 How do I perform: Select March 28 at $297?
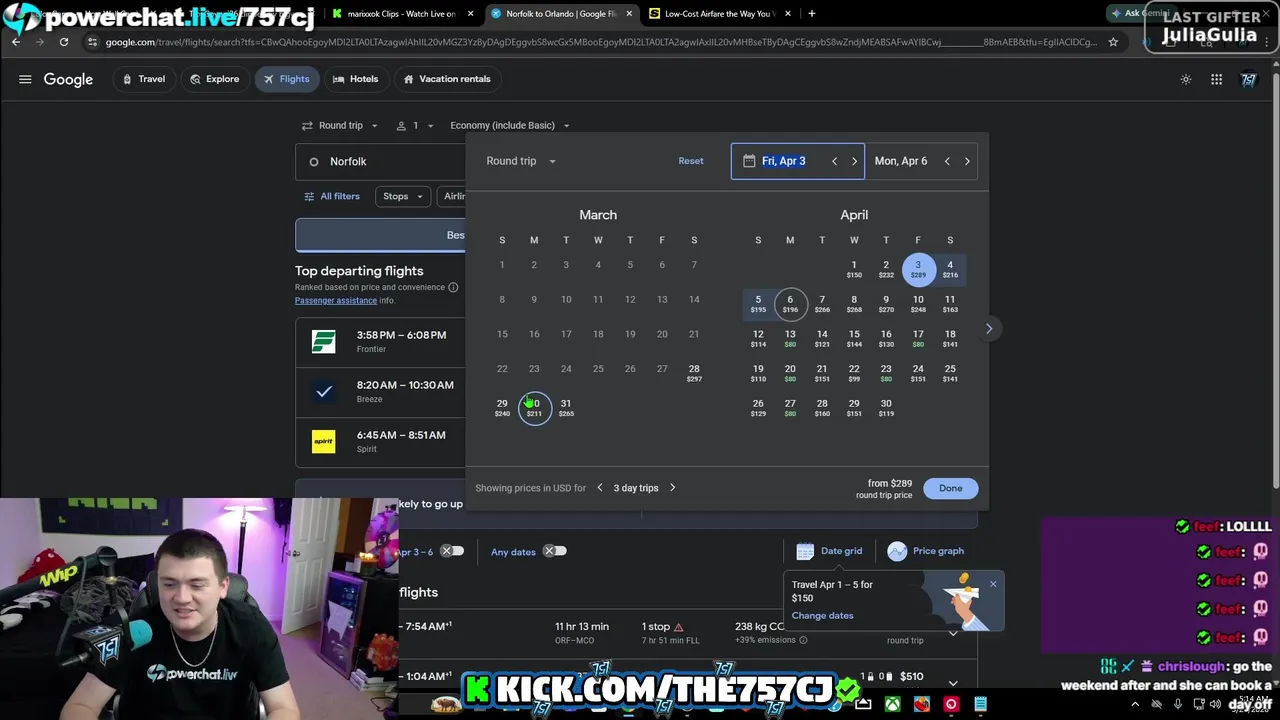coord(694,373)
